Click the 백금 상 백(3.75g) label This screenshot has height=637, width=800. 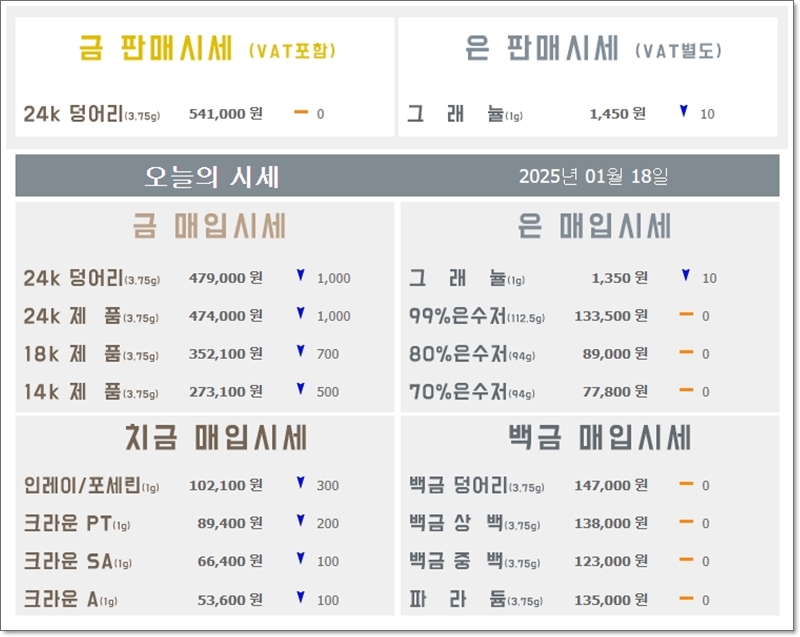click(x=475, y=523)
